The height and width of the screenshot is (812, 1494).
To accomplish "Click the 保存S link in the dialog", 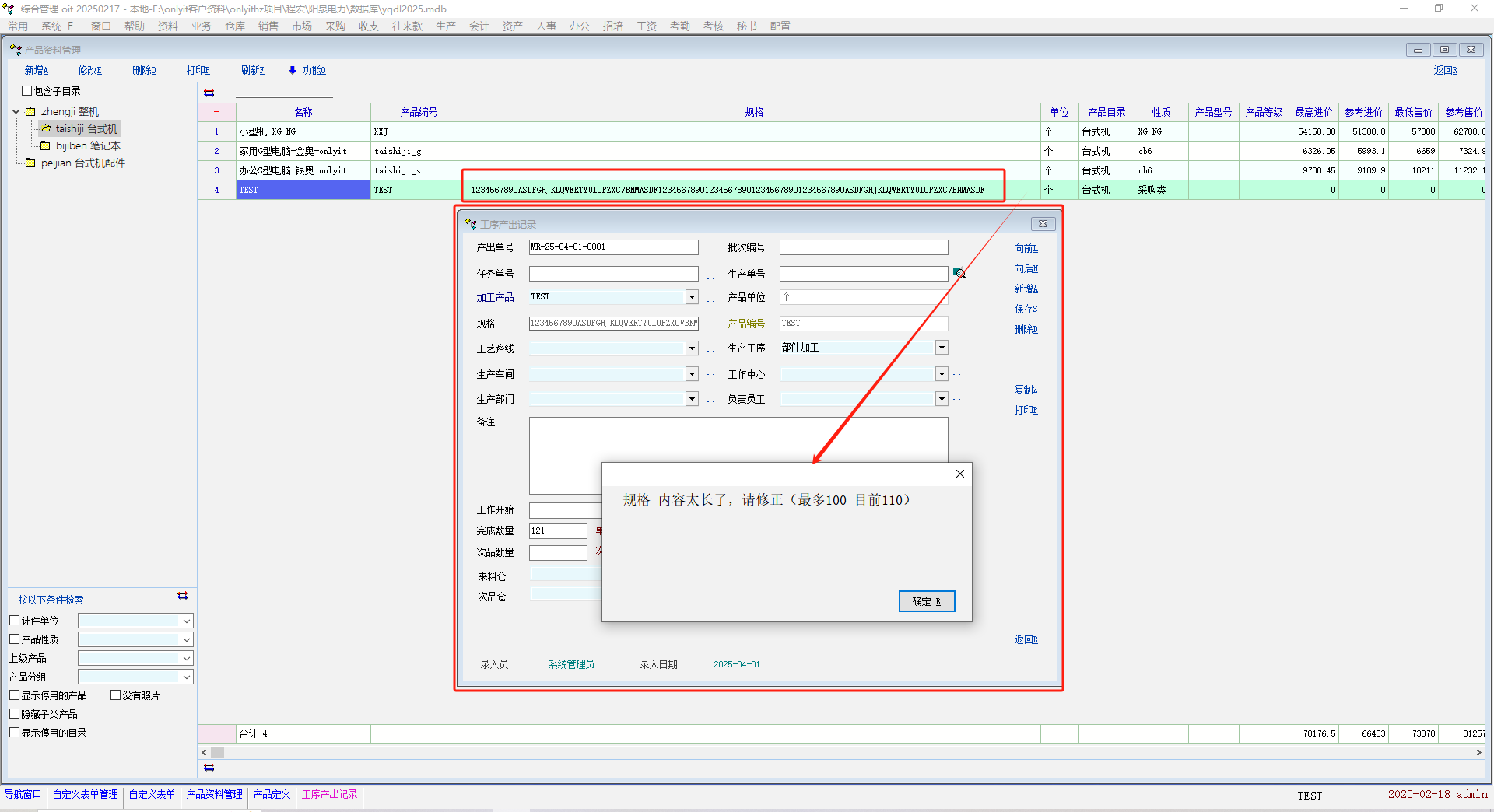I will (x=1026, y=309).
